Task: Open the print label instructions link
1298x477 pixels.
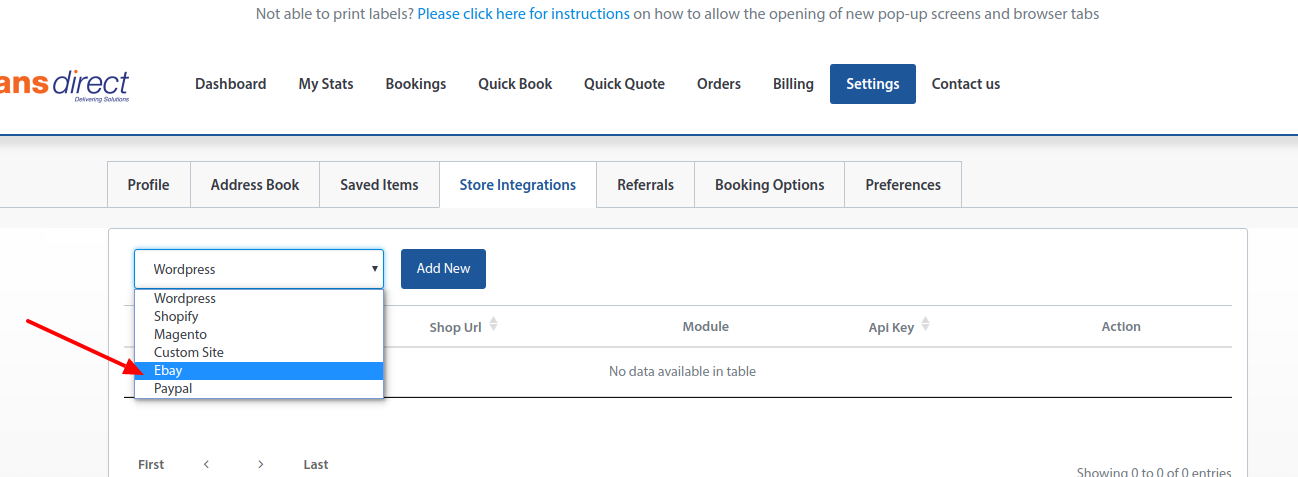Action: pos(523,14)
